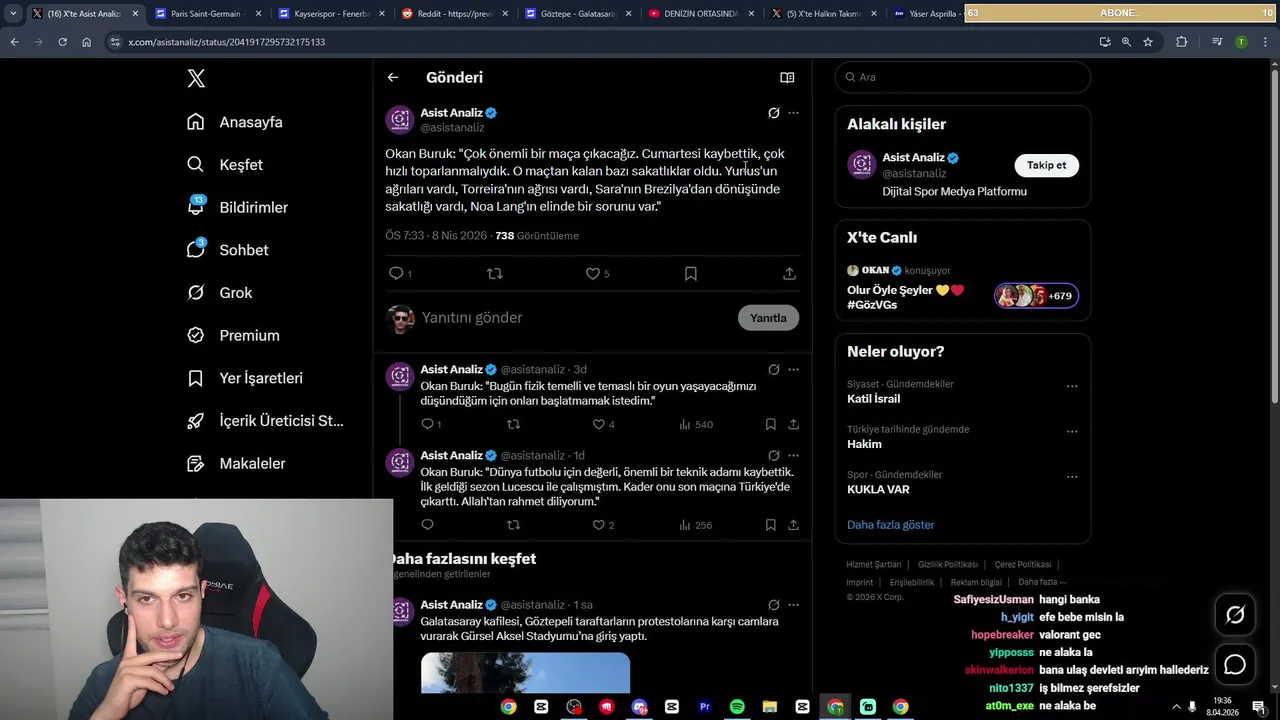
Task: Open Spotify from the taskbar
Action: point(736,707)
